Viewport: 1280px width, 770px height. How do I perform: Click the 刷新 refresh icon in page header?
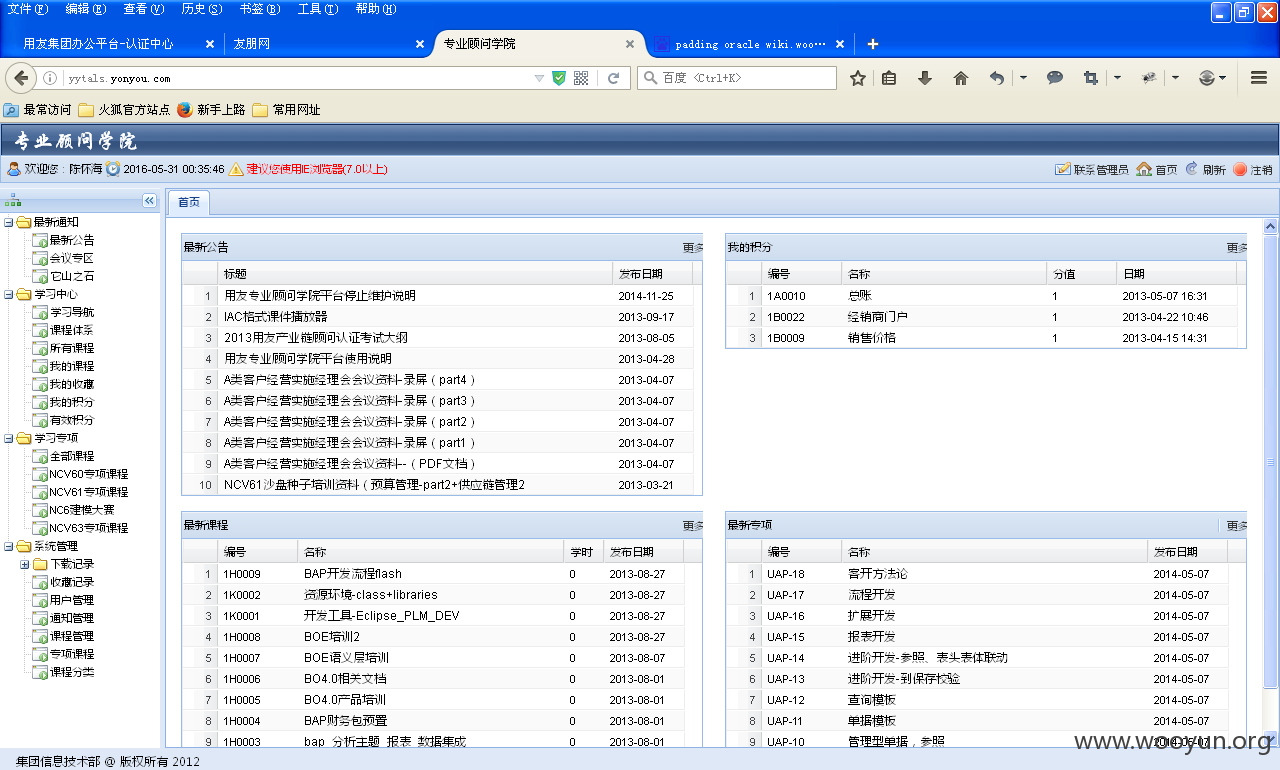pos(1192,169)
